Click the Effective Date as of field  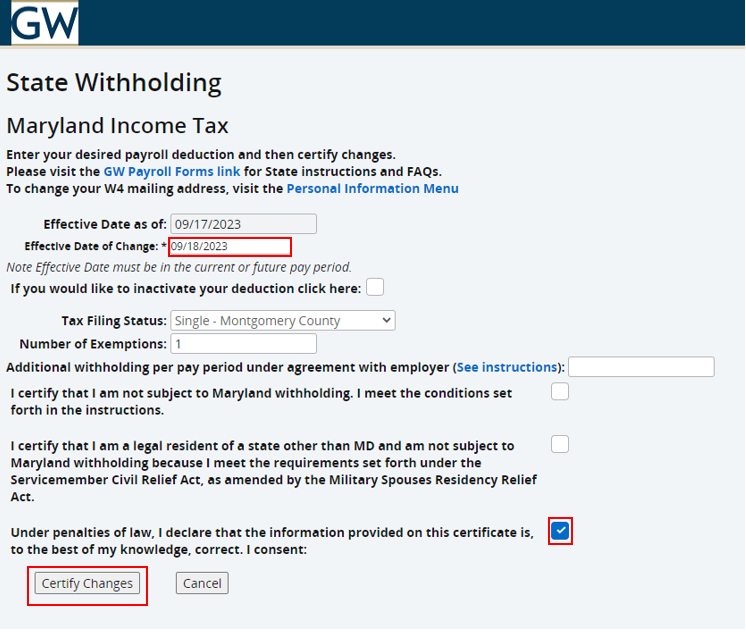click(244, 224)
